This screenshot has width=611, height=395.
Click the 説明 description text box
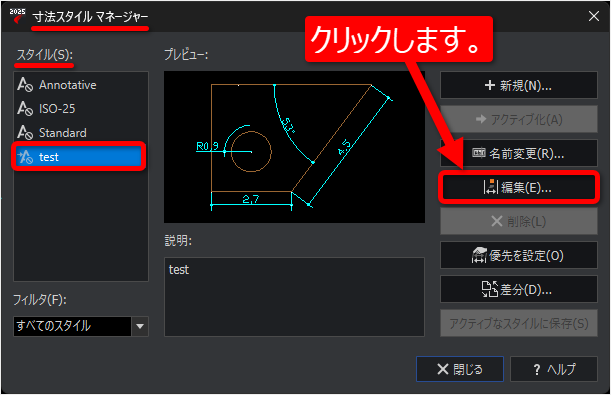[294, 297]
